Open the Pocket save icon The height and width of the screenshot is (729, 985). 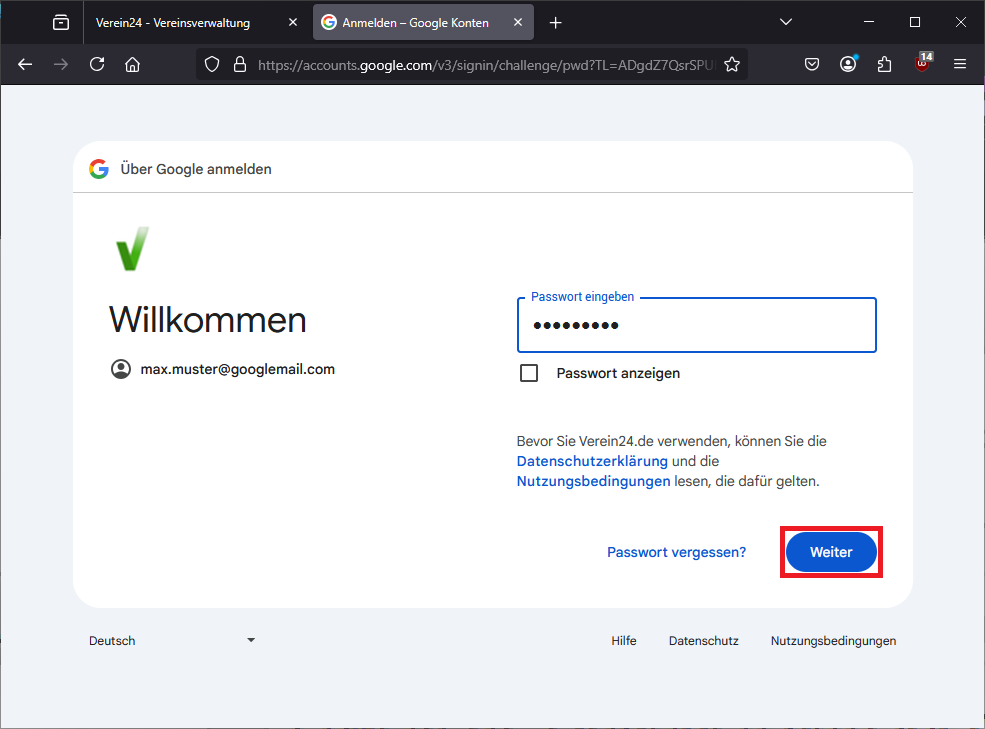click(x=812, y=64)
